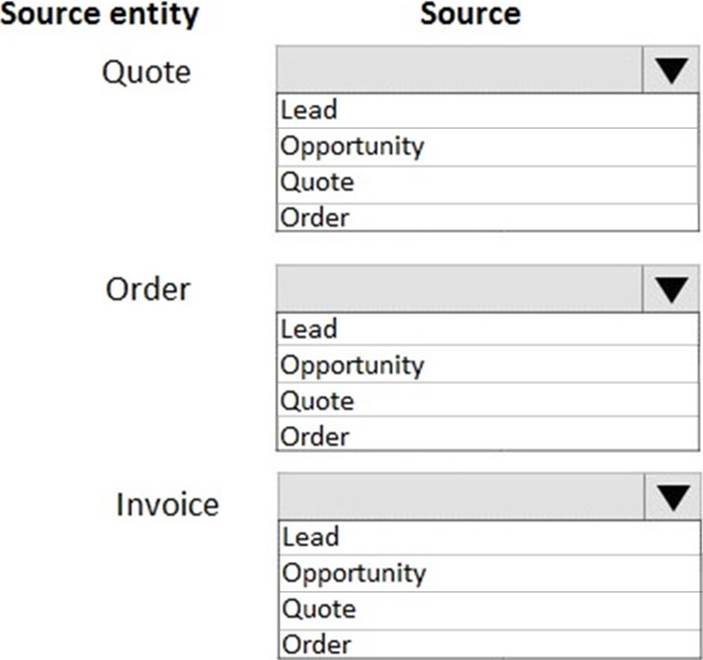Expand the Order source dropdown arrow
Image resolution: width=703 pixels, height=660 pixels.
click(x=671, y=289)
